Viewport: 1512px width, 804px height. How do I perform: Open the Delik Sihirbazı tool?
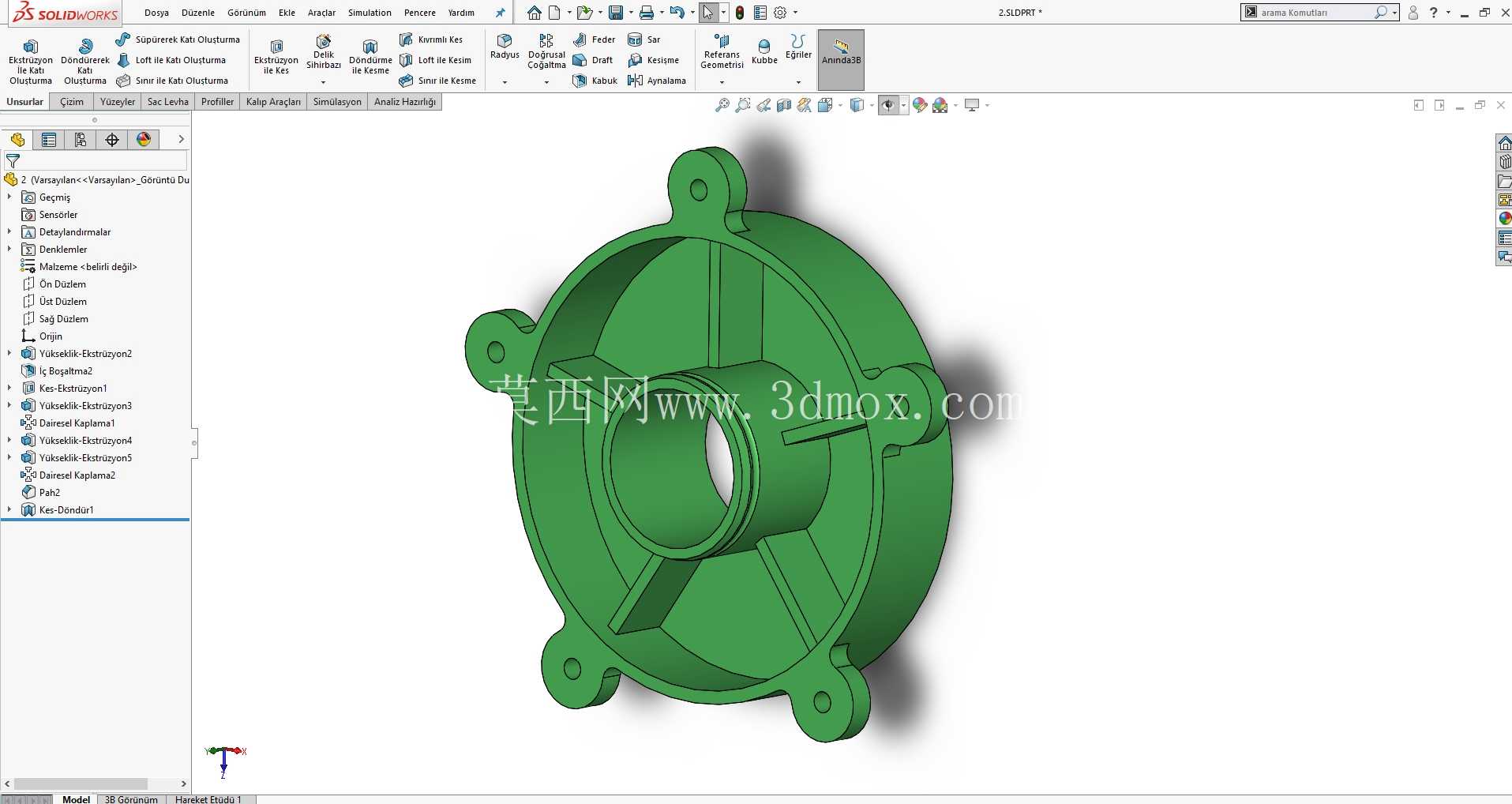tap(324, 52)
